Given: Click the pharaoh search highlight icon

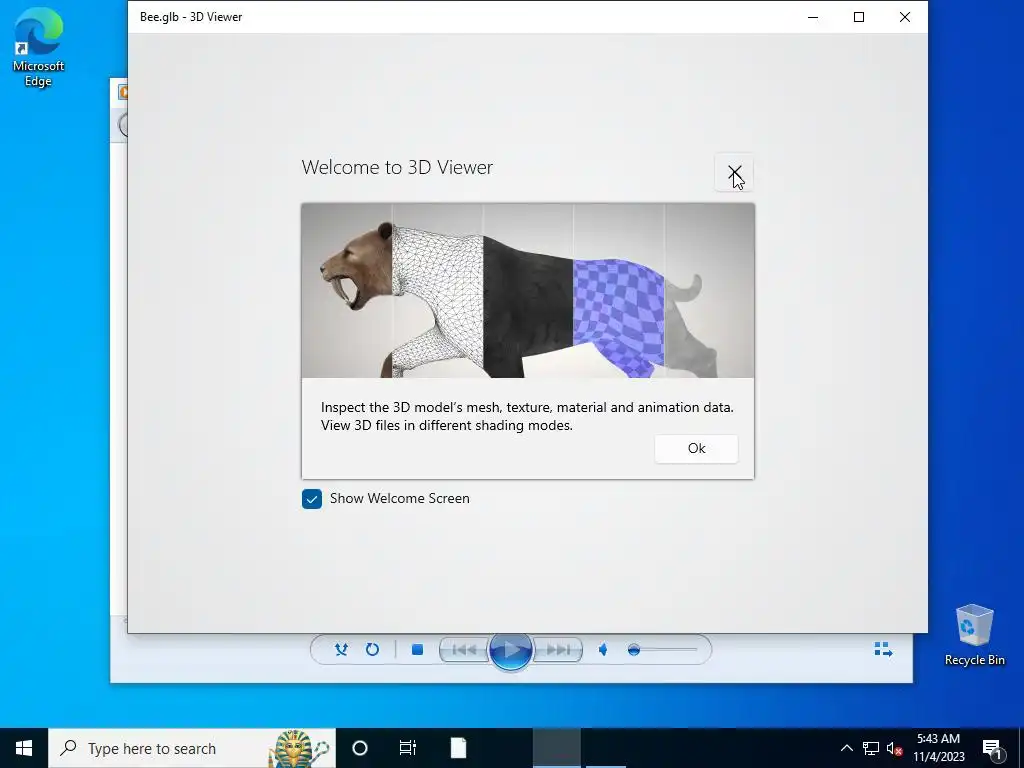Looking at the screenshot, I should coord(299,748).
